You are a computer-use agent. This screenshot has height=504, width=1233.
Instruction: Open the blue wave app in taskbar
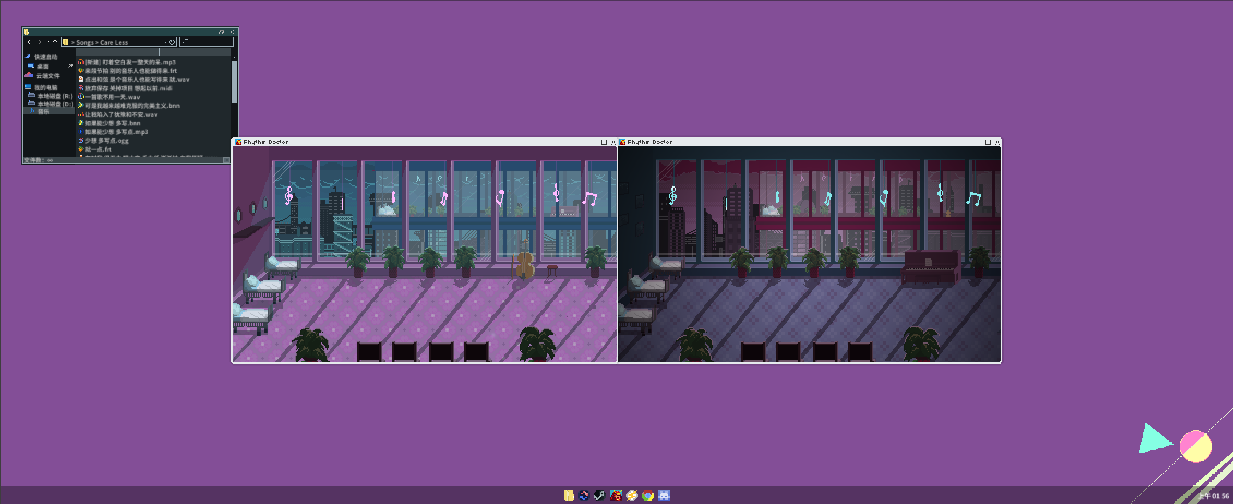coord(584,495)
